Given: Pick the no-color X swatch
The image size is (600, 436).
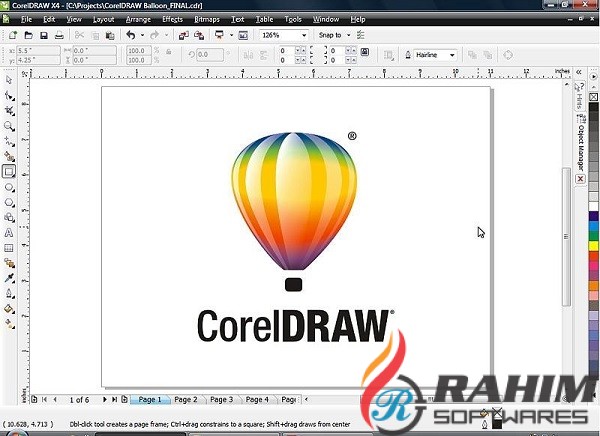Looking at the screenshot, I should tap(593, 97).
